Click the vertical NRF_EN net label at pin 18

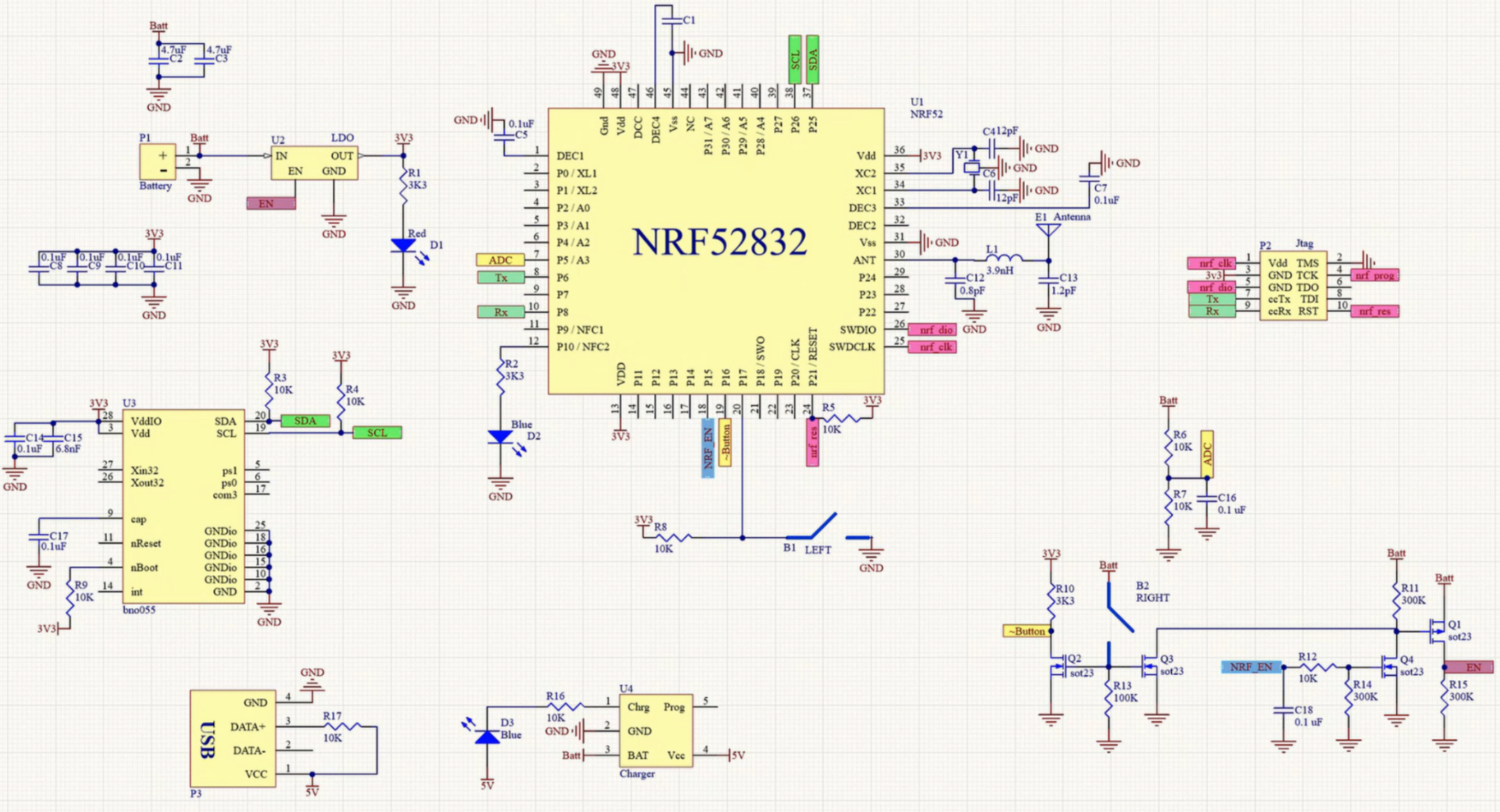(708, 447)
